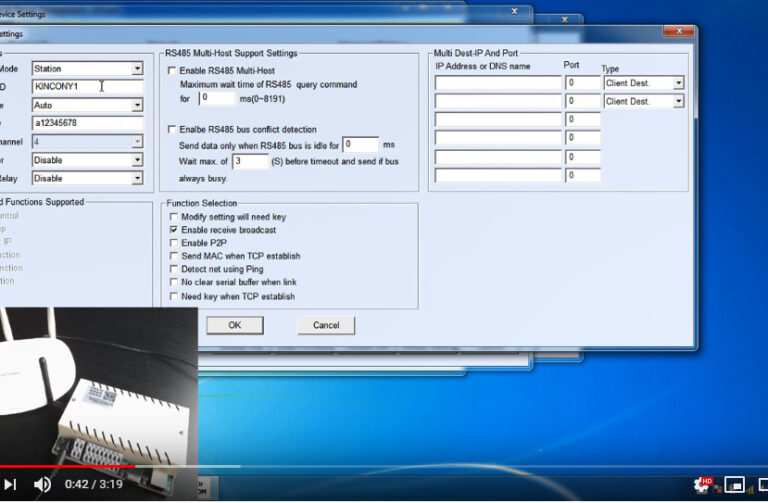Close the Device Settings window behind
This screenshot has height=503, width=768.
(x=514, y=11)
